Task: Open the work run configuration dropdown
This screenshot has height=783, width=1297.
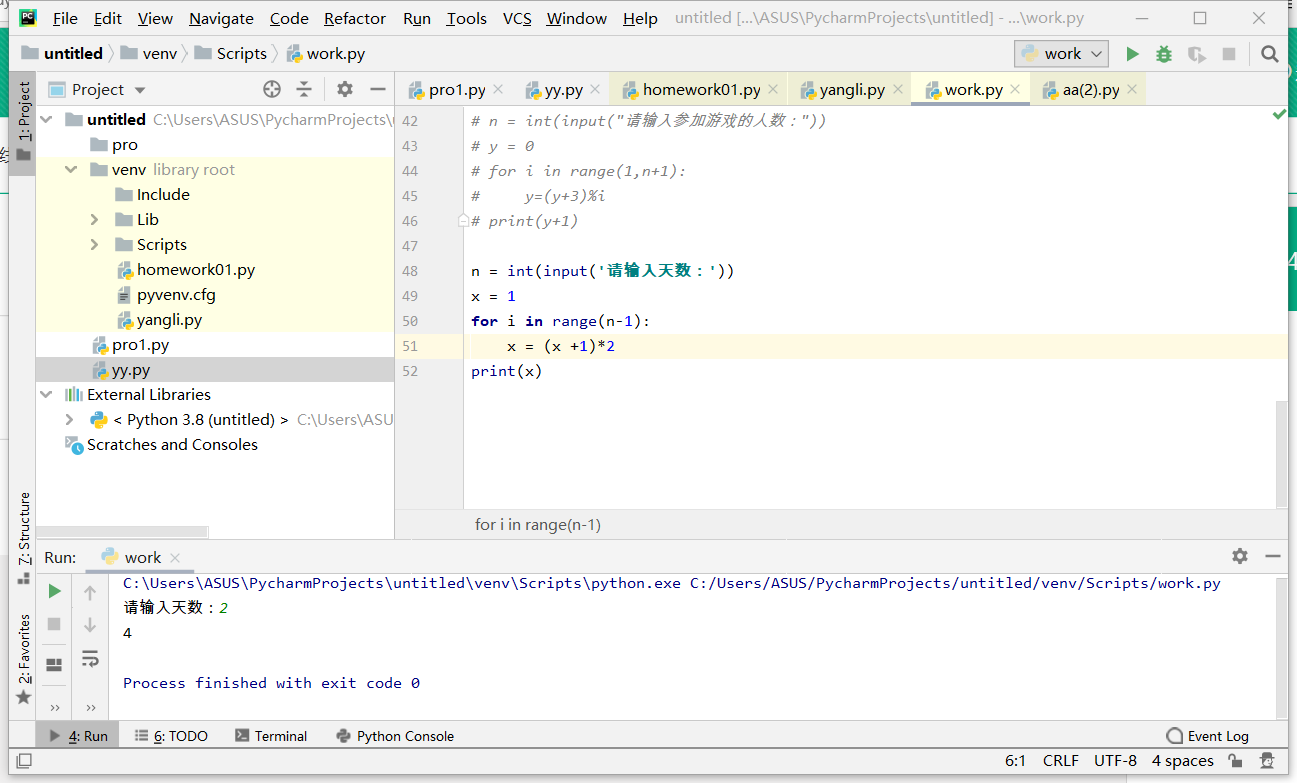Action: pos(1061,54)
